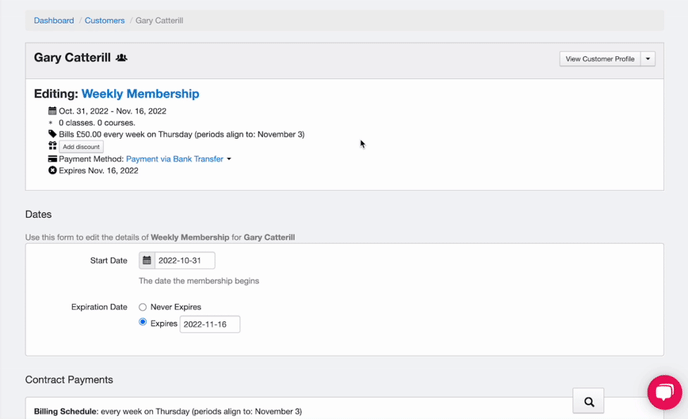
Task: Open the Weekly Membership link
Action: click(x=140, y=94)
